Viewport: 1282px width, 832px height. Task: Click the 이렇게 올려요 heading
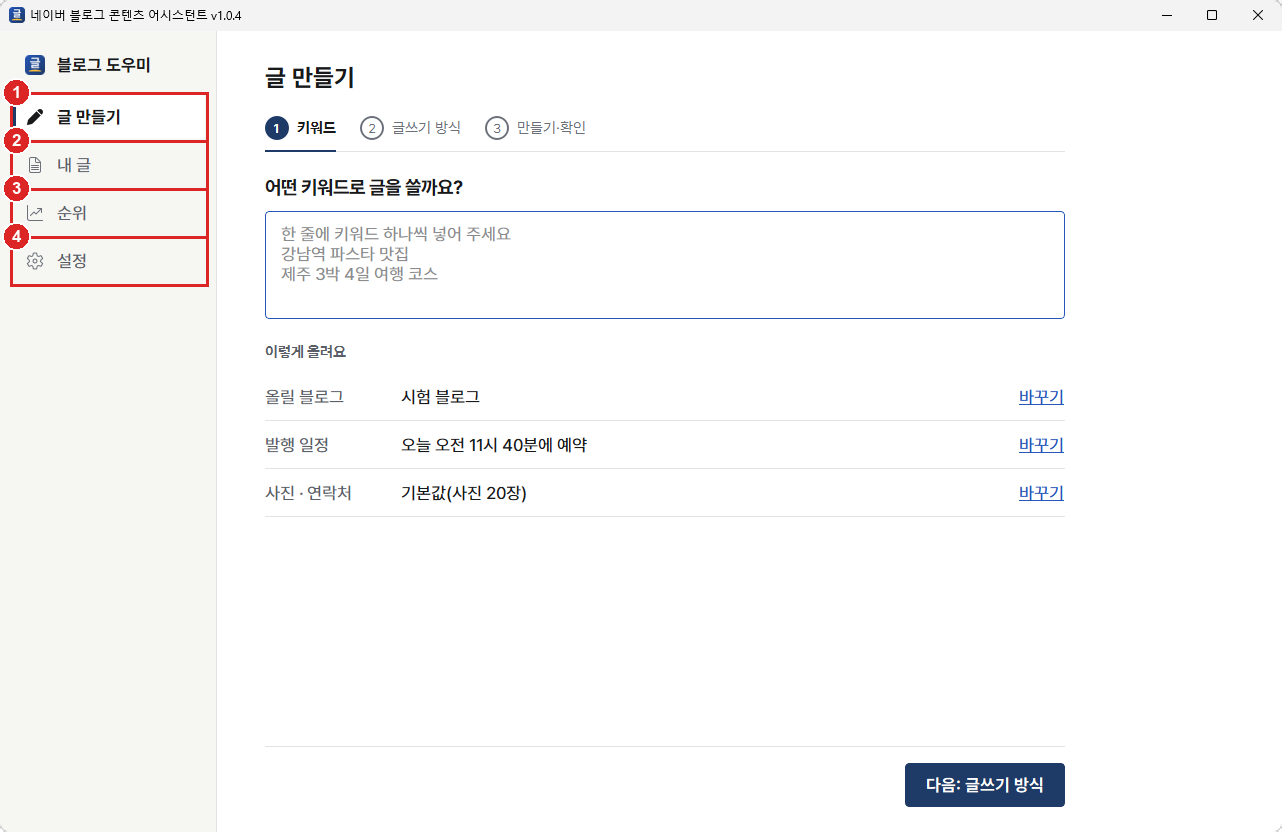point(305,352)
